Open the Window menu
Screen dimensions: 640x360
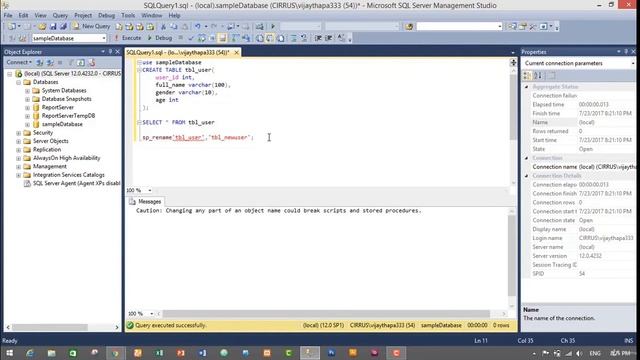151,16
